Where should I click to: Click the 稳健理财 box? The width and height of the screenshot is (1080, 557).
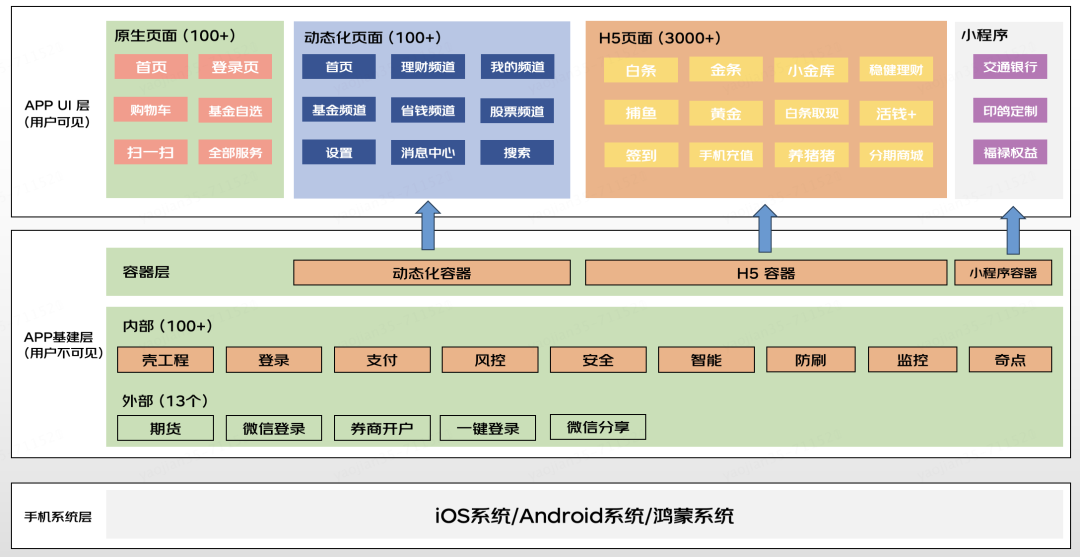point(896,70)
